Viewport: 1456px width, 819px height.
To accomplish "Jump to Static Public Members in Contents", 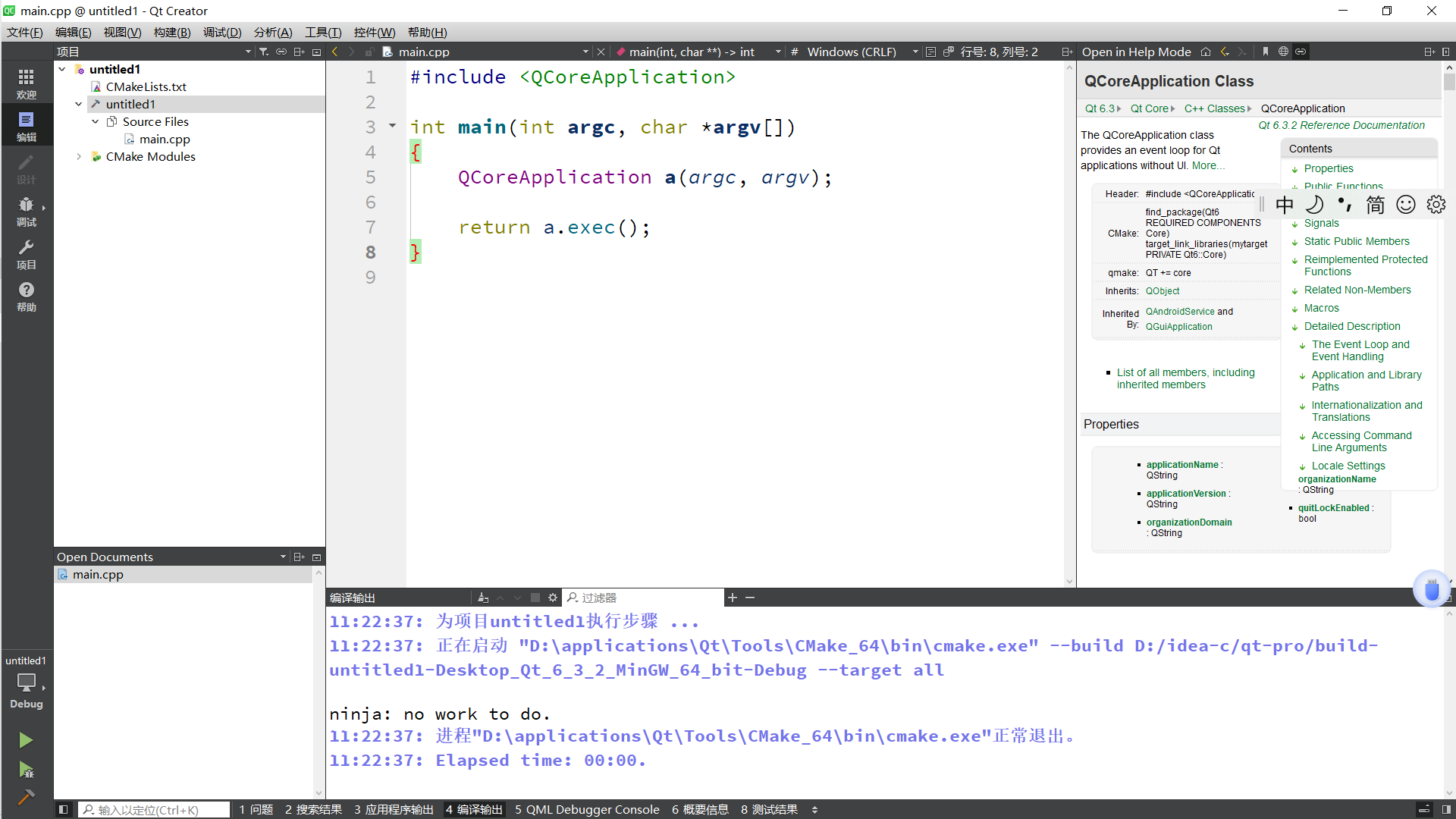I will pyautogui.click(x=1357, y=241).
